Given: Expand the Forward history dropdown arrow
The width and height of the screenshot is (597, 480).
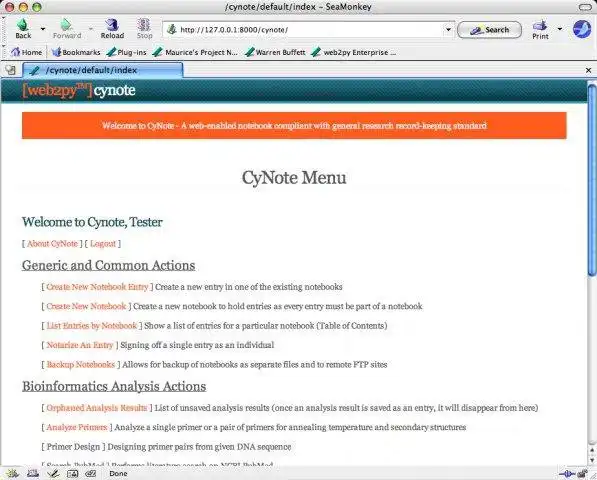Looking at the screenshot, I should tap(91, 29).
